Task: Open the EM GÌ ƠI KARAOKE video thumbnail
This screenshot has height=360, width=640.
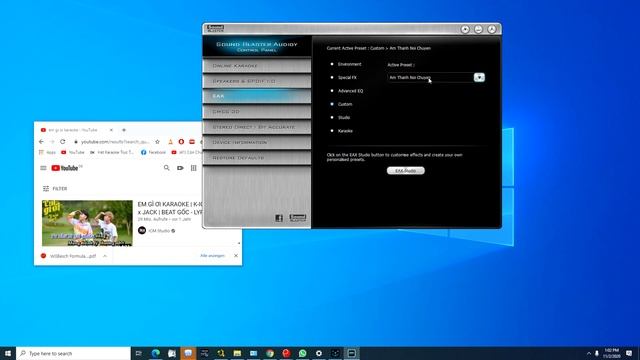Action: [x=87, y=223]
